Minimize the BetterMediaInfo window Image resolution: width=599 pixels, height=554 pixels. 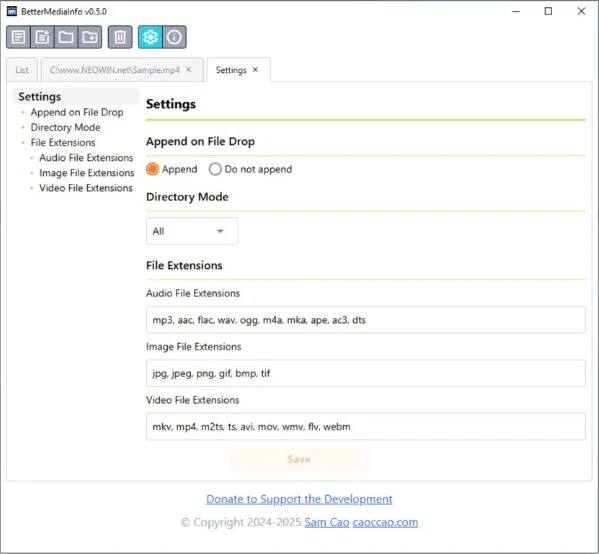click(x=516, y=11)
